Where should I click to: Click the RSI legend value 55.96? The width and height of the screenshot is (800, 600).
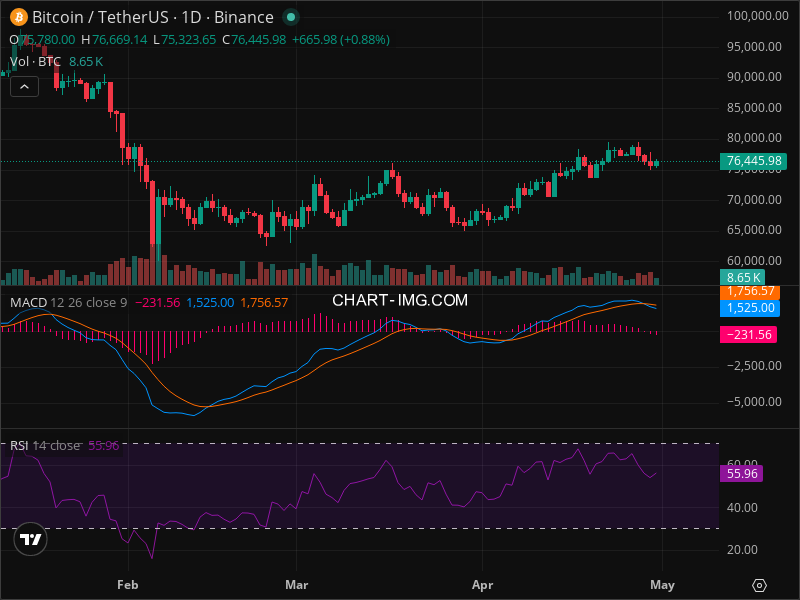tap(104, 446)
